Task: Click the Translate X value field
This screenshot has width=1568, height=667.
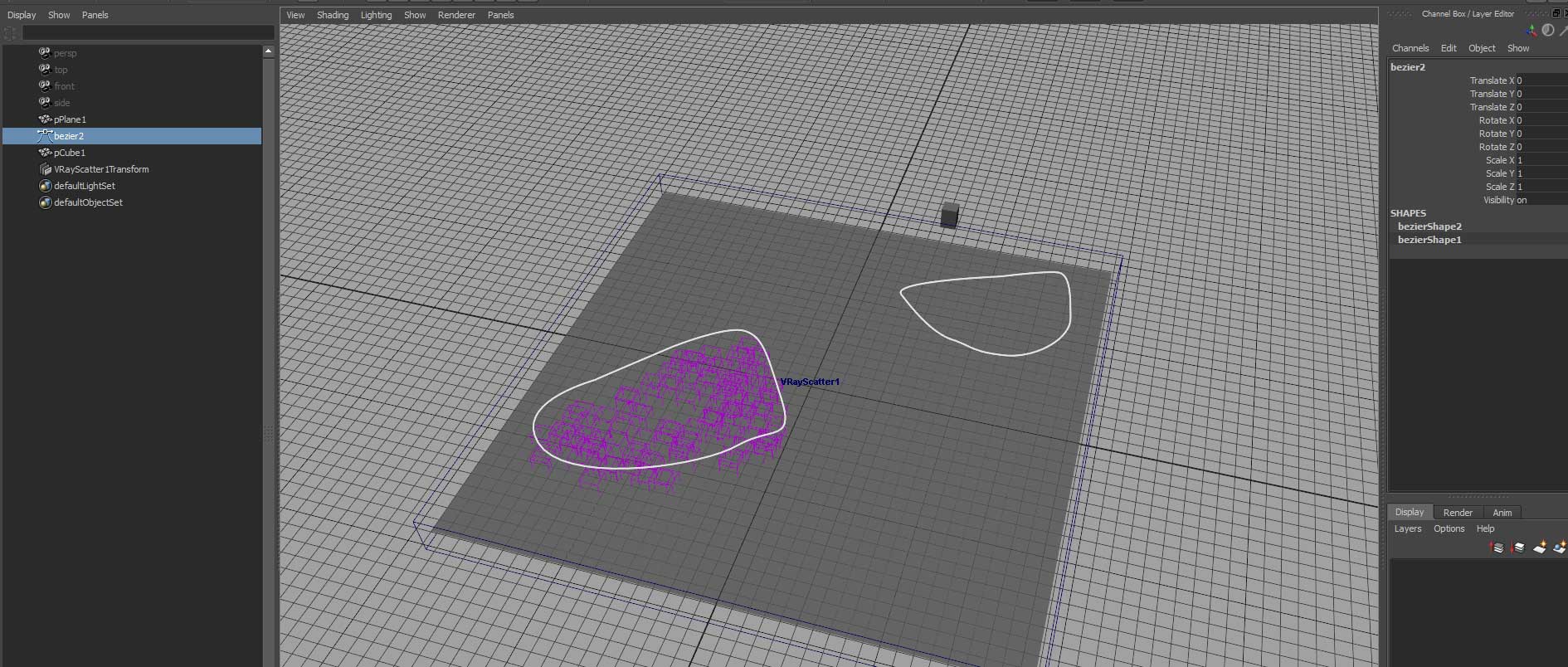Action: coord(1541,80)
